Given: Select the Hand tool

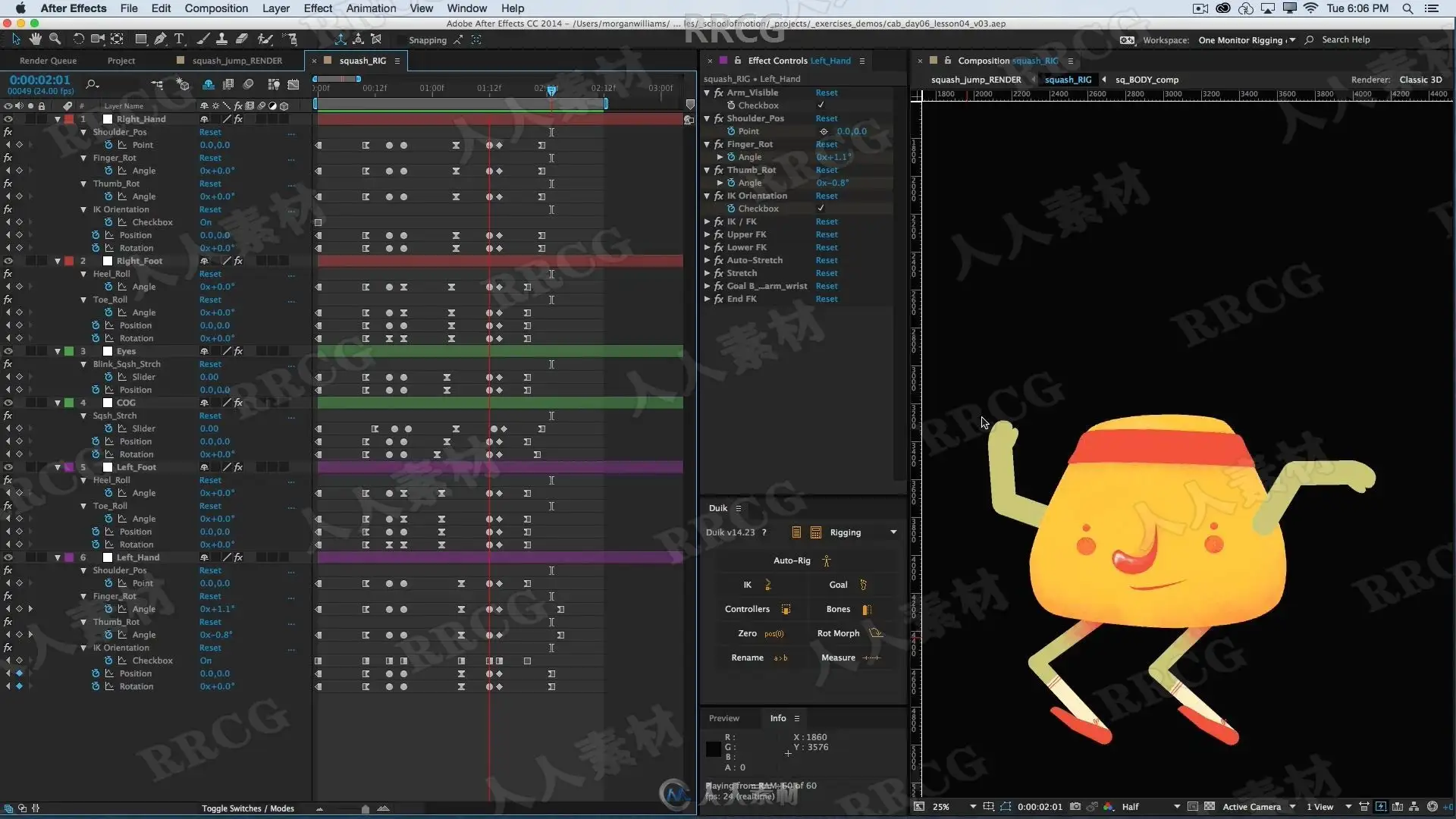Looking at the screenshot, I should (35, 39).
